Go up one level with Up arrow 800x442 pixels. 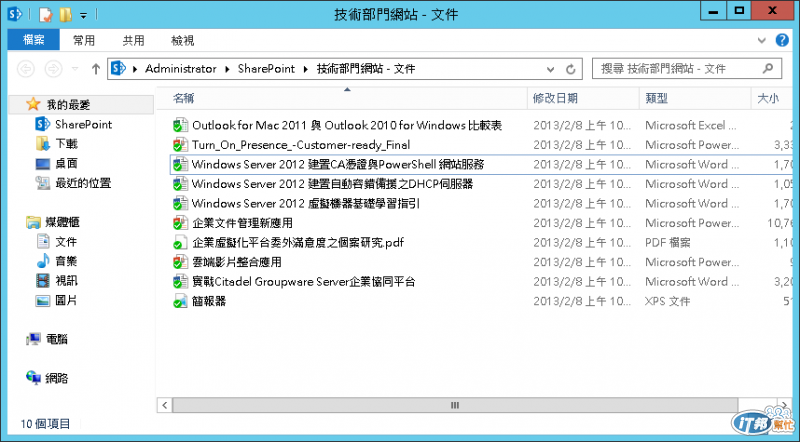point(95,69)
